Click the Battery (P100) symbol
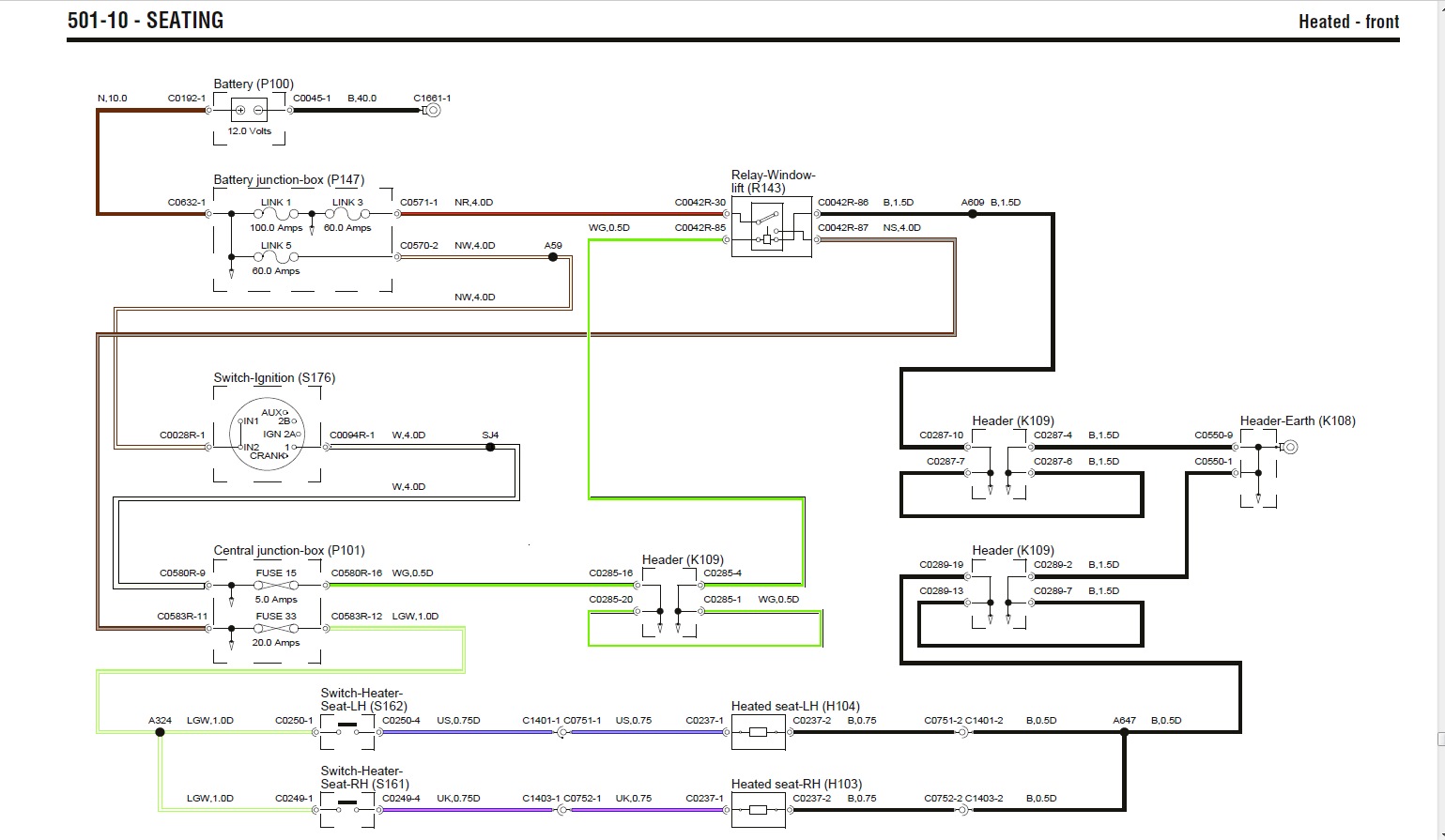 click(249, 111)
